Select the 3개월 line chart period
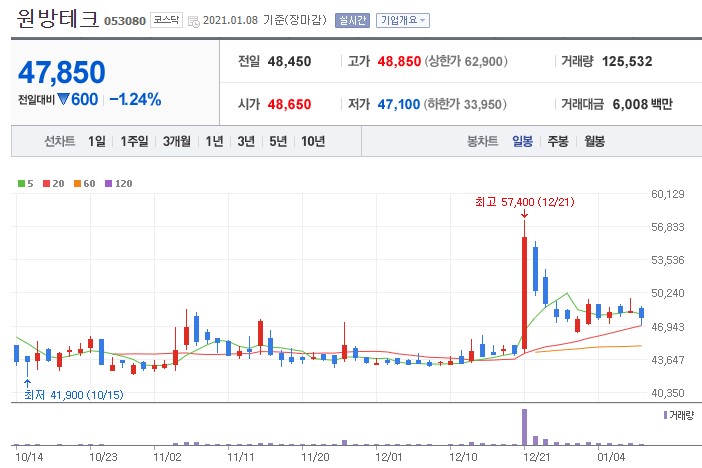702x468 pixels. tap(176, 142)
